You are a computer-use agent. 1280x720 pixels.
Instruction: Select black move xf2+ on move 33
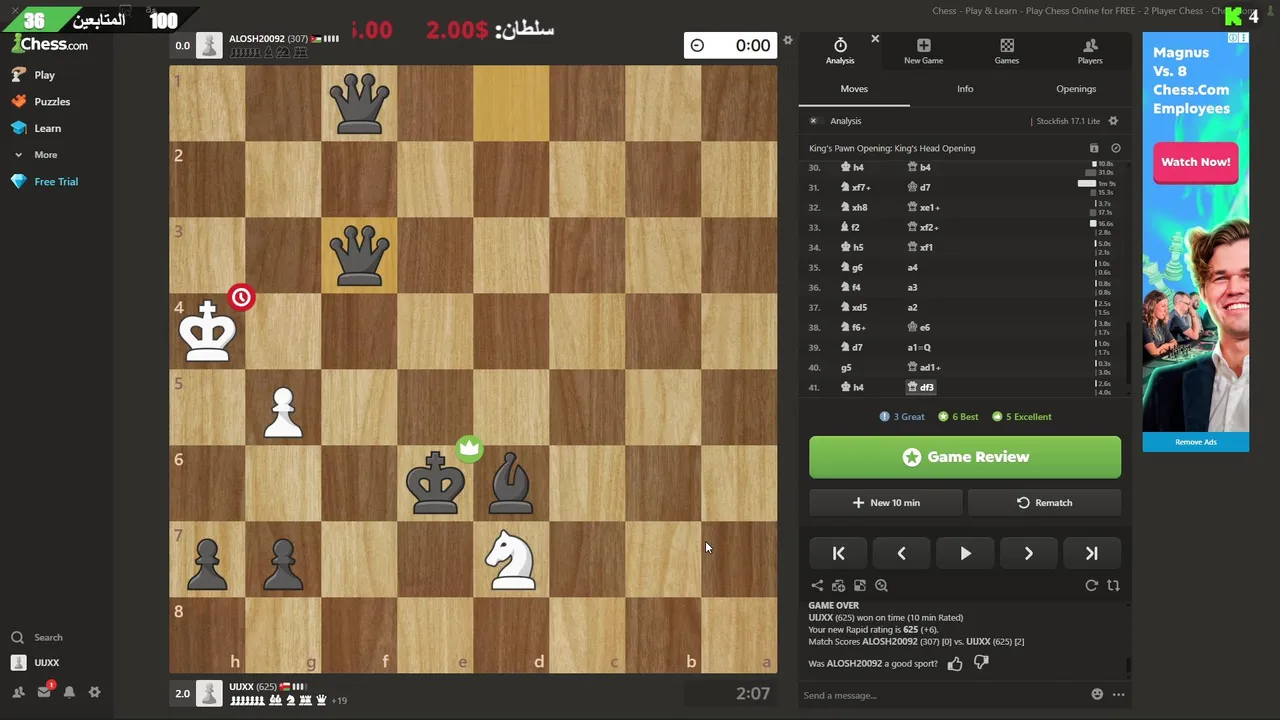pyautogui.click(x=923, y=227)
